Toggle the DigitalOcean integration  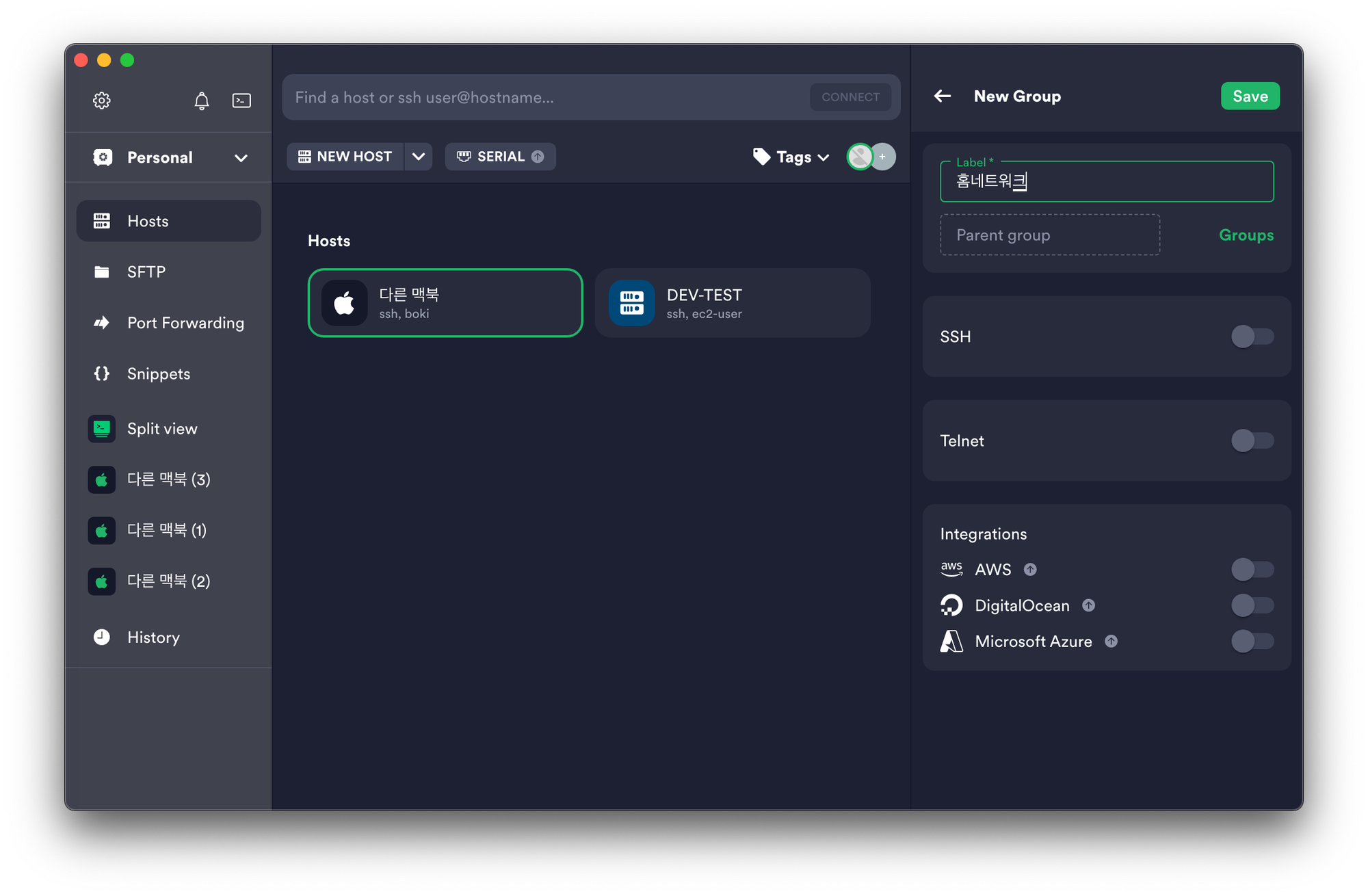(1252, 605)
